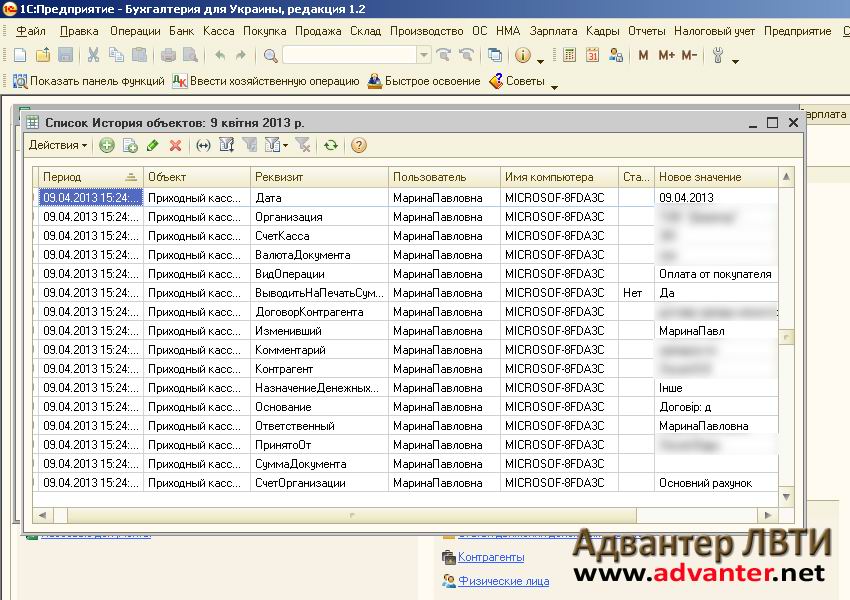Click Советы button
The image size is (850, 600).
pos(517,81)
